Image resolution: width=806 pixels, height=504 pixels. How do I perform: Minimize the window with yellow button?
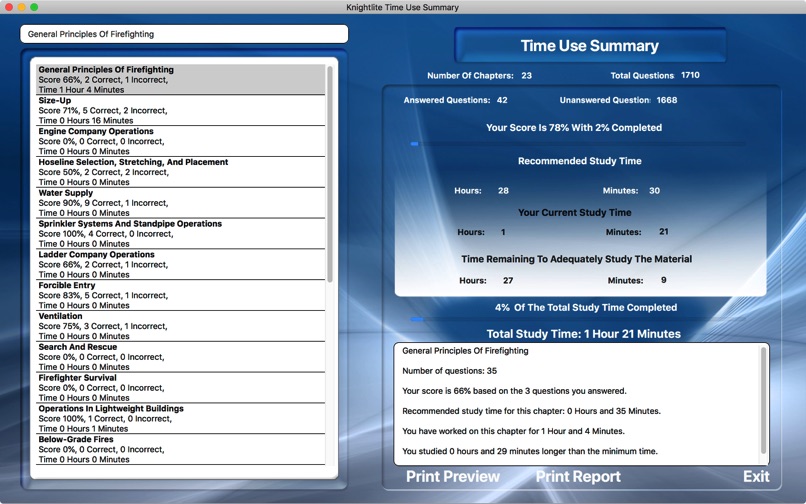pos(21,7)
